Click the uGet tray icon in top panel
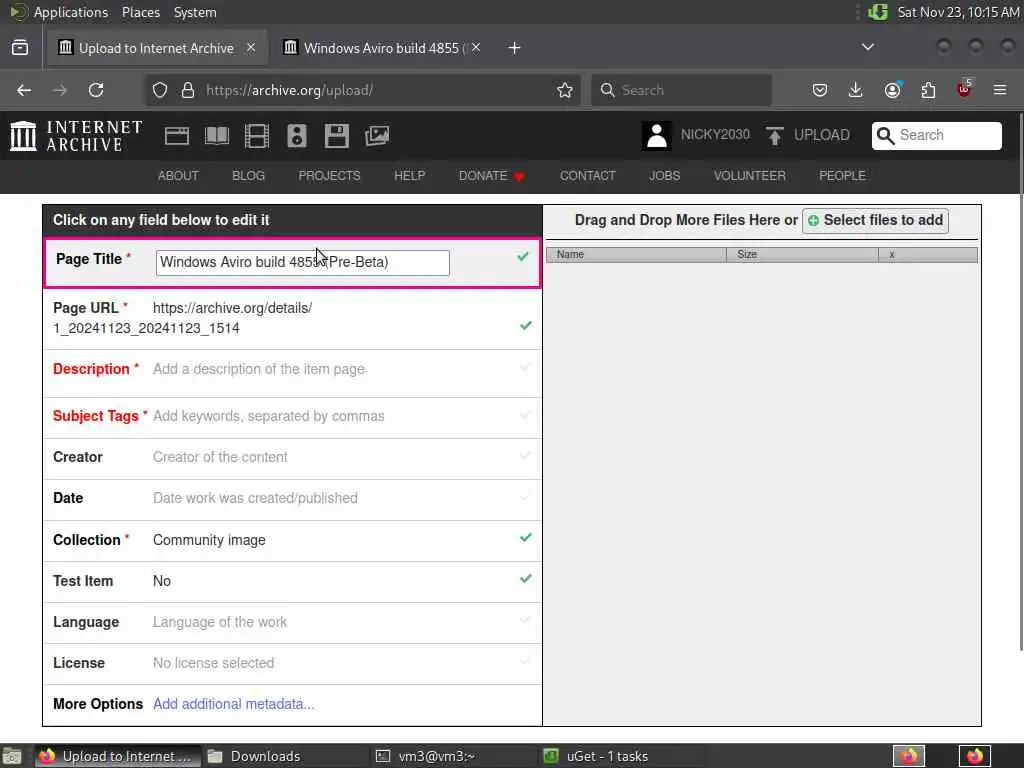The height and width of the screenshot is (768, 1024). [x=878, y=12]
